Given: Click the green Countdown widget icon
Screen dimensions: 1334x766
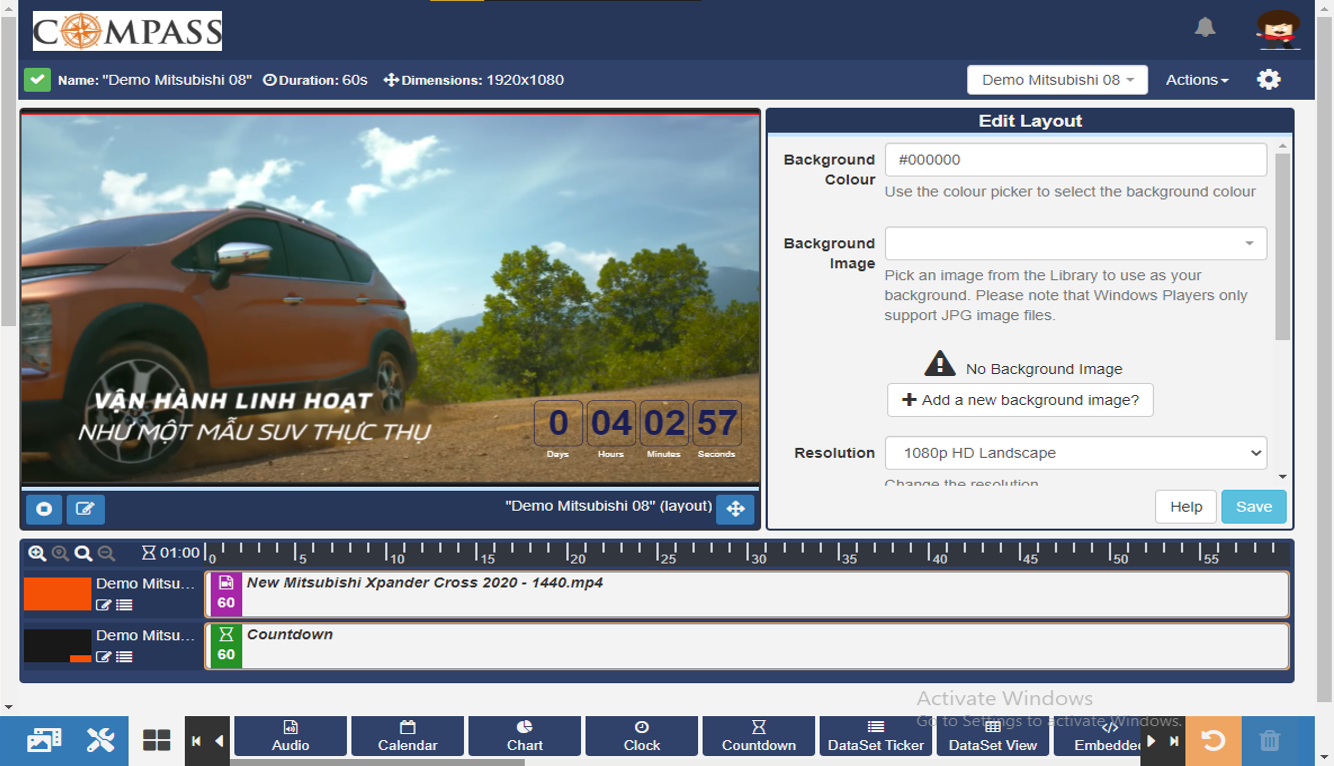Looking at the screenshot, I should point(226,646).
